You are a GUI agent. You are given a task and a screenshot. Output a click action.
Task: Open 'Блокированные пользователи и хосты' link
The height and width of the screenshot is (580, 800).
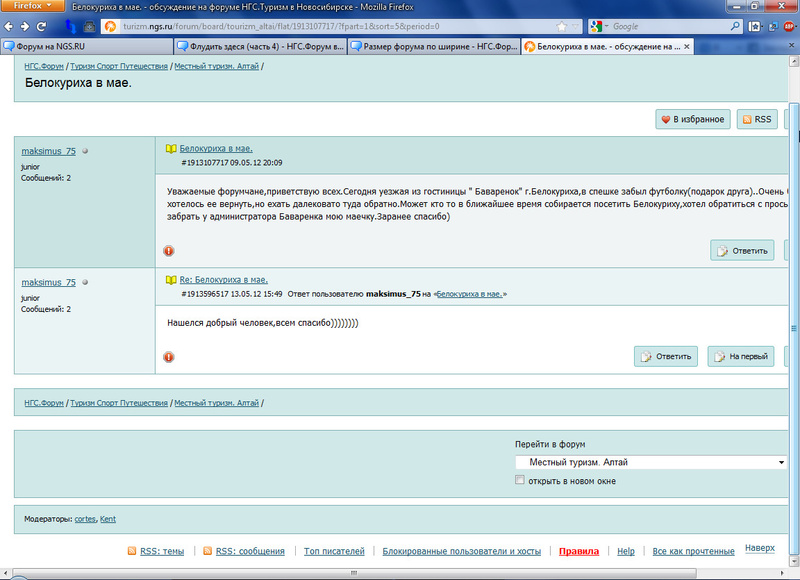462,551
